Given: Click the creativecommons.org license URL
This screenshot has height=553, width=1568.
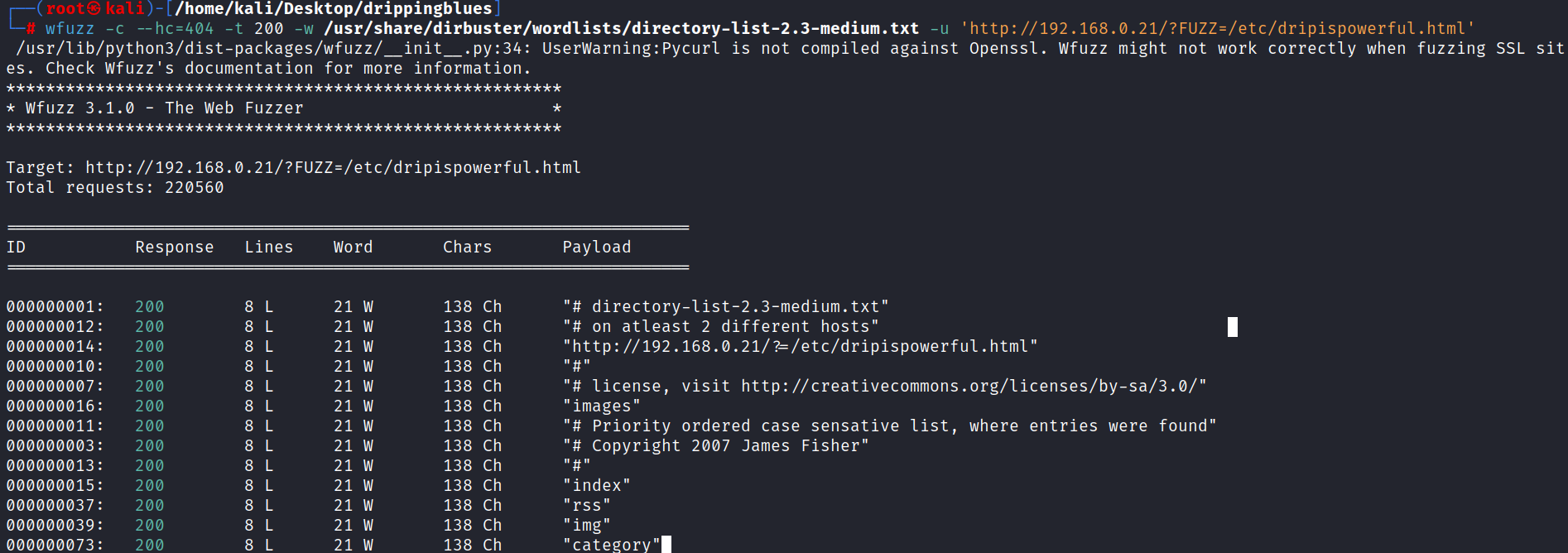Looking at the screenshot, I should (969, 386).
